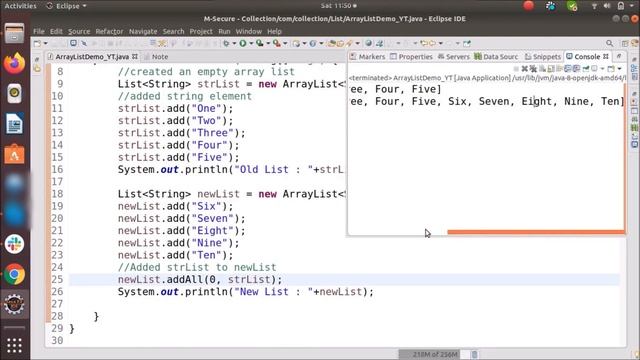This screenshot has width=640, height=360.
Task: Open the Refactor menu
Action: (109, 31)
